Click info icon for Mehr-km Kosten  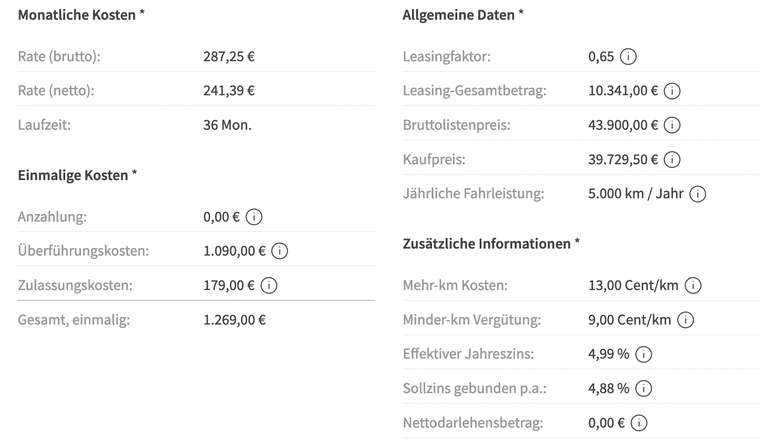tap(693, 285)
